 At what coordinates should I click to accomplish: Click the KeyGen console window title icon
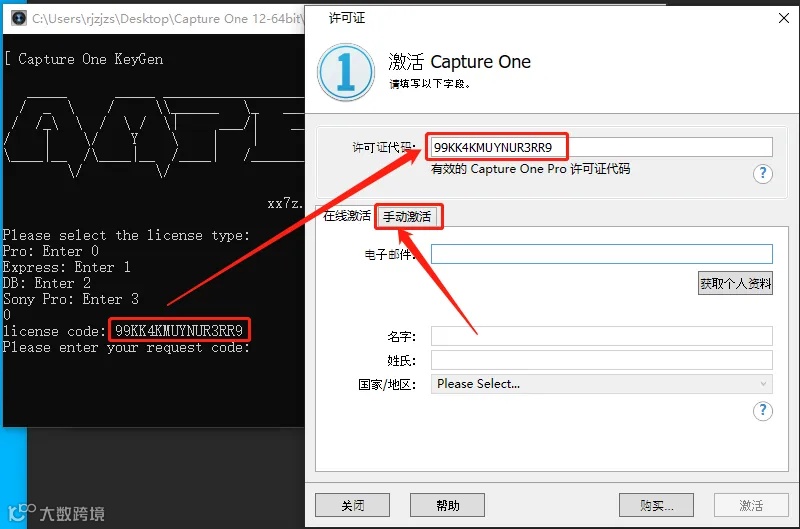[19, 19]
